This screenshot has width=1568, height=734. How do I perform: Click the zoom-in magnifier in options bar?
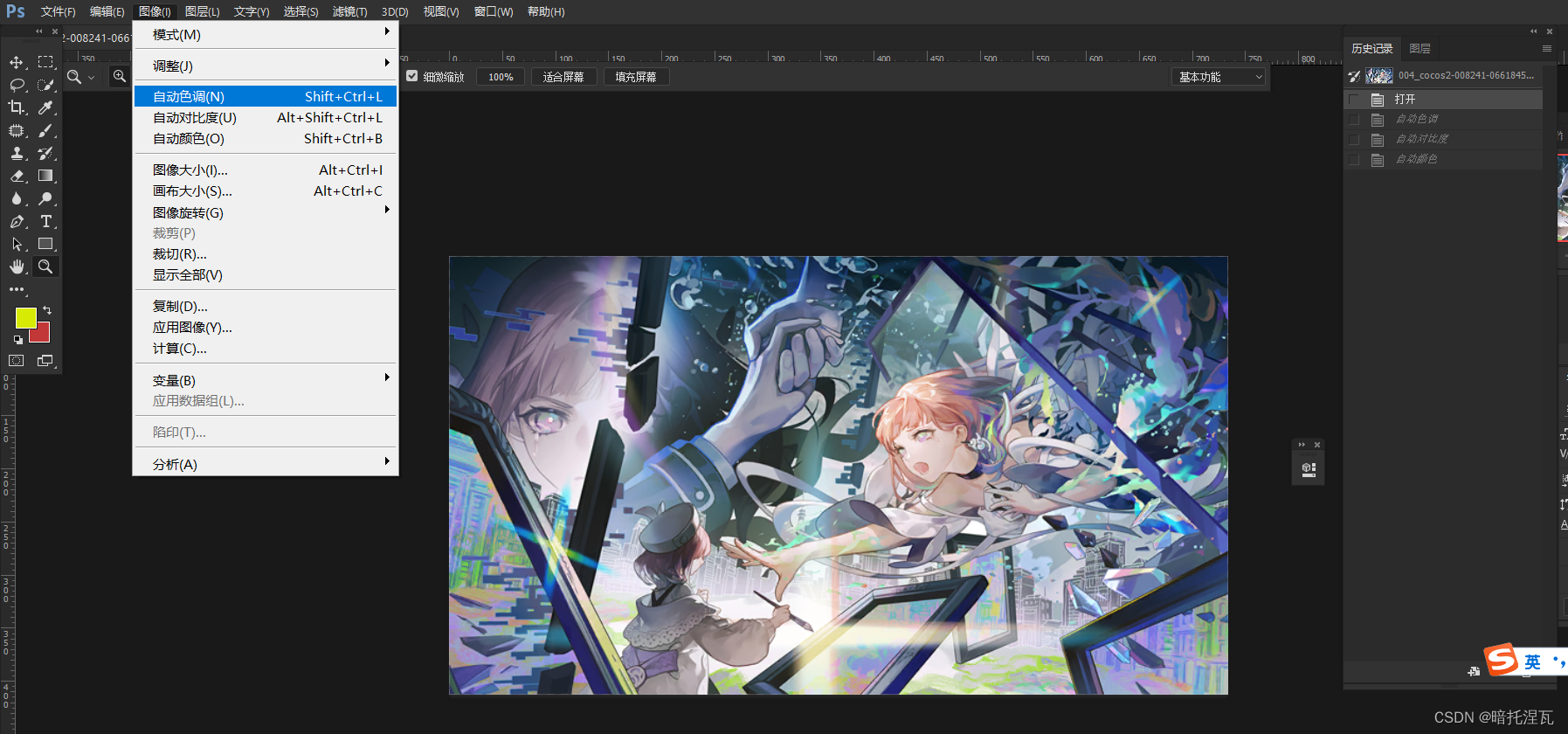click(x=120, y=77)
